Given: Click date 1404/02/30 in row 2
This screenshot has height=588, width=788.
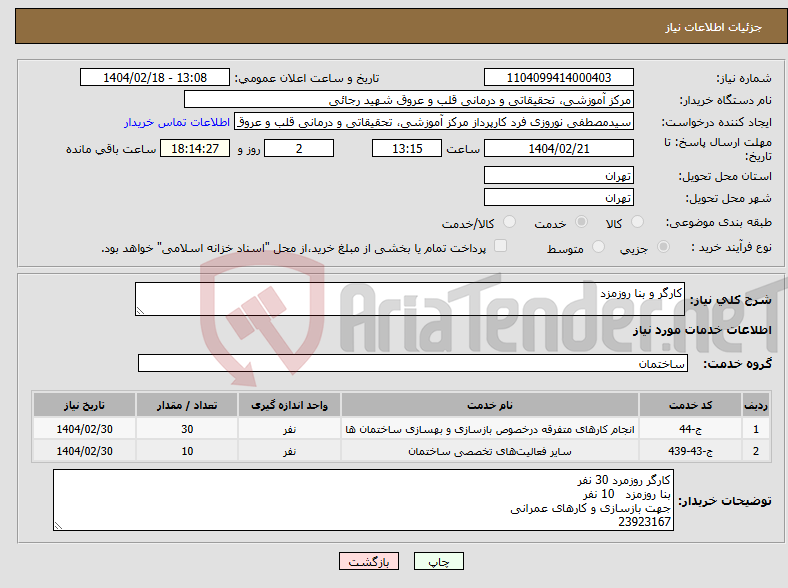Looking at the screenshot, I should click(84, 451).
